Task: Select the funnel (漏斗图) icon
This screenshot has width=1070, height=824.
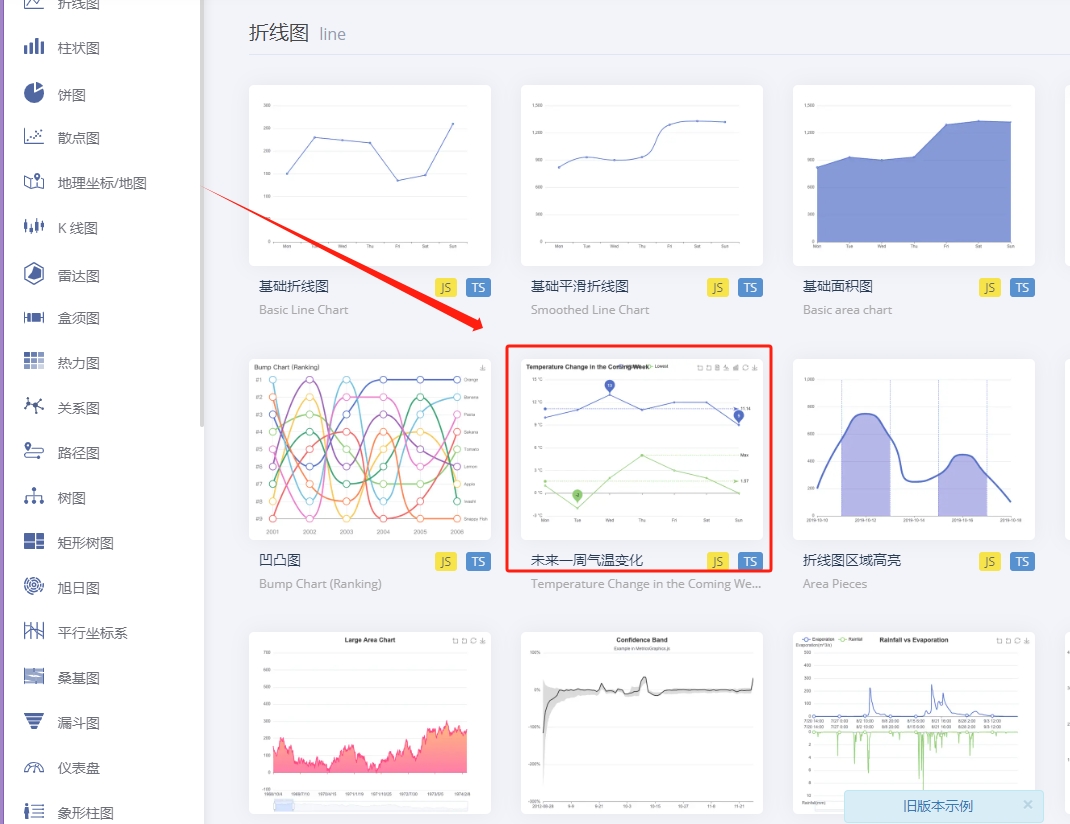Action: point(34,721)
